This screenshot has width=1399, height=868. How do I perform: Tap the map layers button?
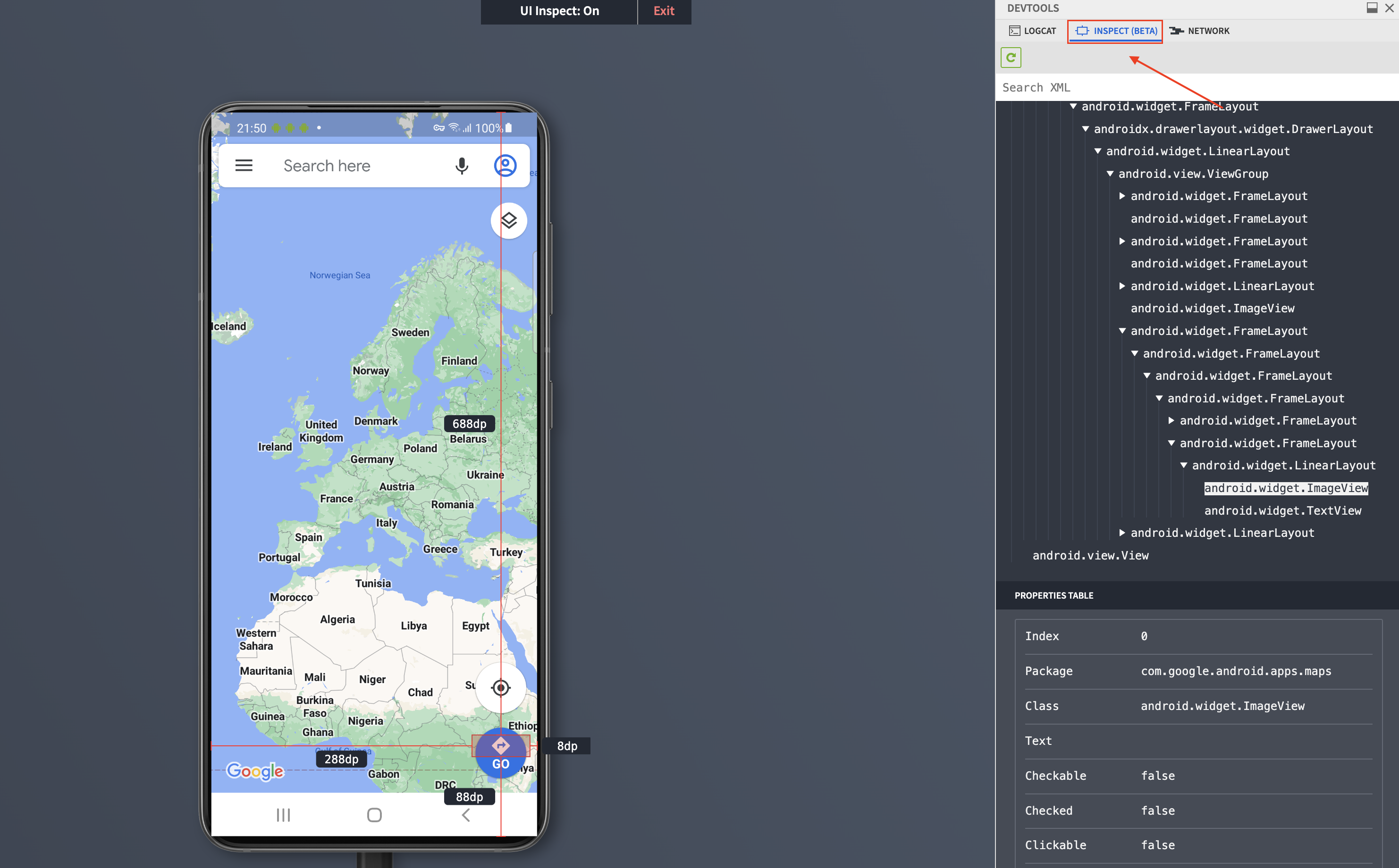tap(508, 220)
